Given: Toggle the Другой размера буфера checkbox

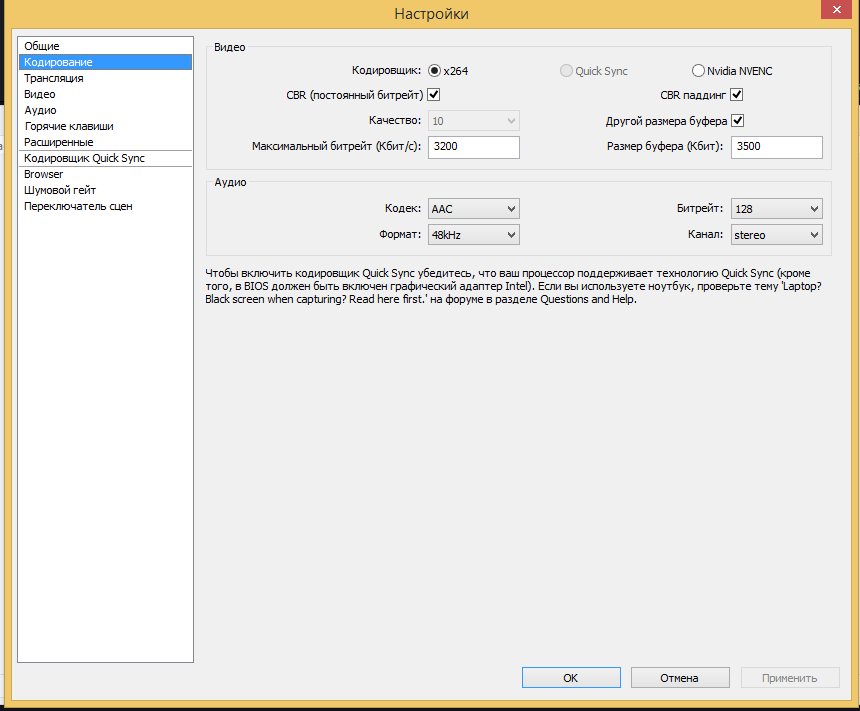Looking at the screenshot, I should coord(737,121).
